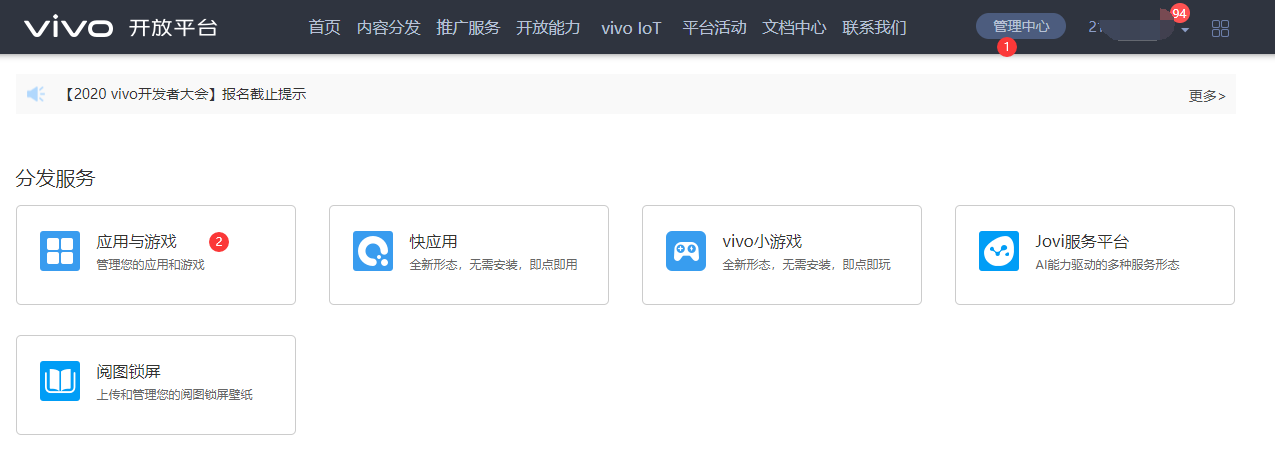This screenshot has height=465, width=1275.
Task: Click text 管理您的应用和游戏
Action: (x=150, y=265)
